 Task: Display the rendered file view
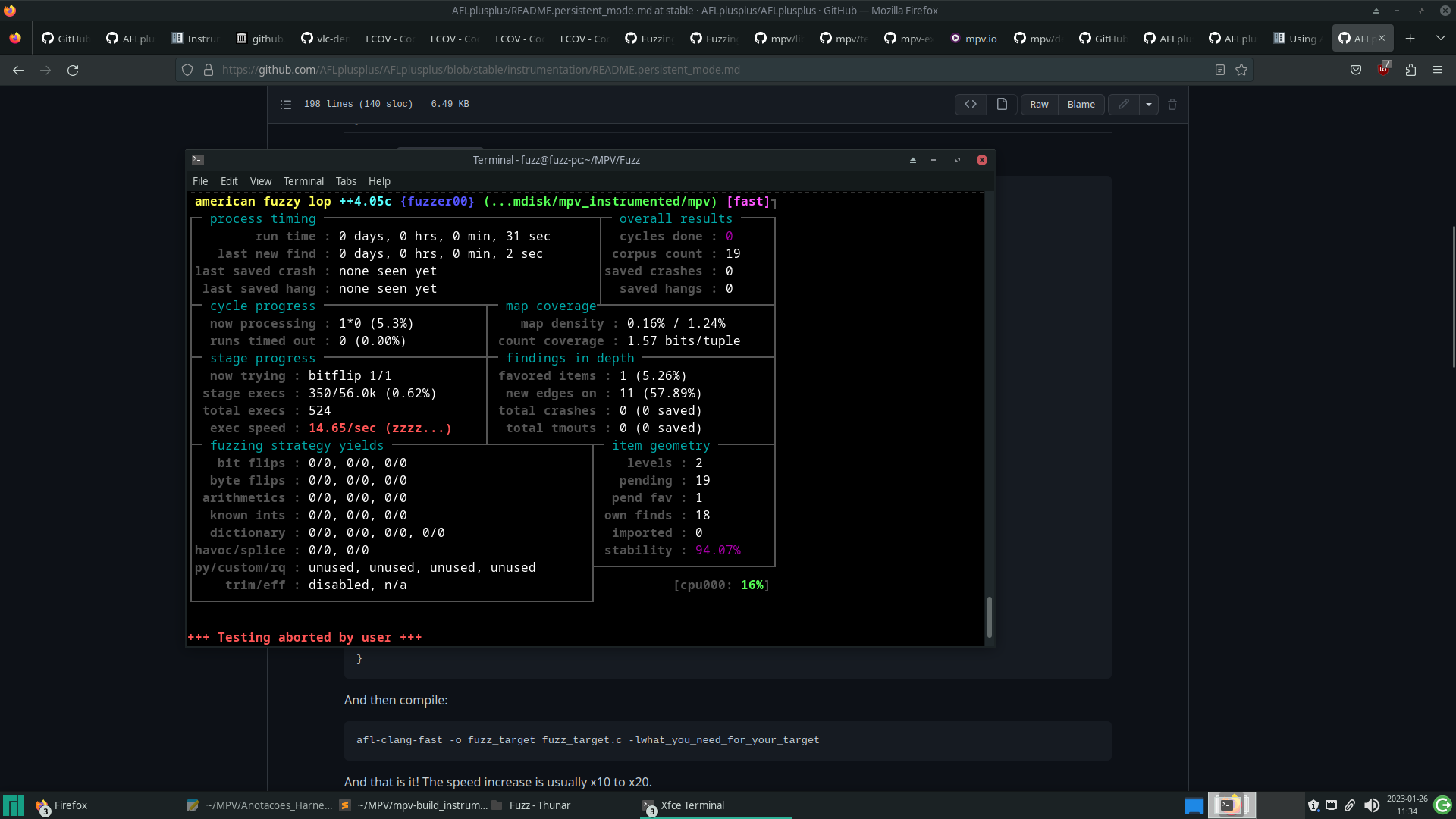1001,105
